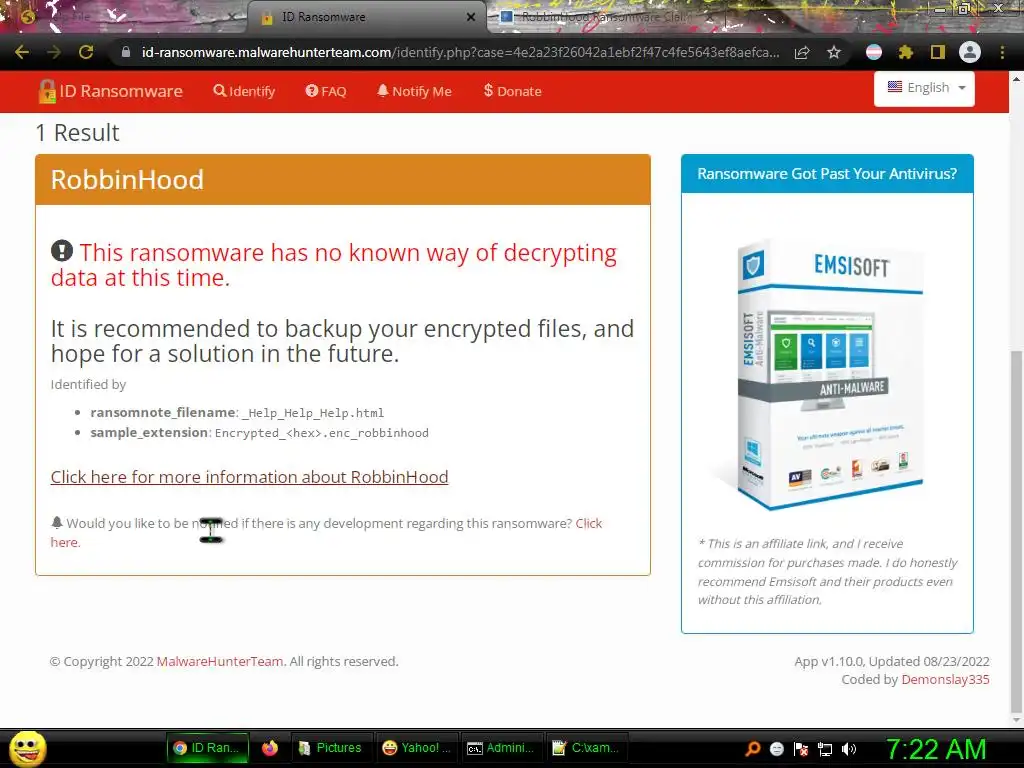Viewport: 1024px width, 768px height.
Task: Open the MalwareHunterTeam footer link
Action: pyautogui.click(x=220, y=662)
